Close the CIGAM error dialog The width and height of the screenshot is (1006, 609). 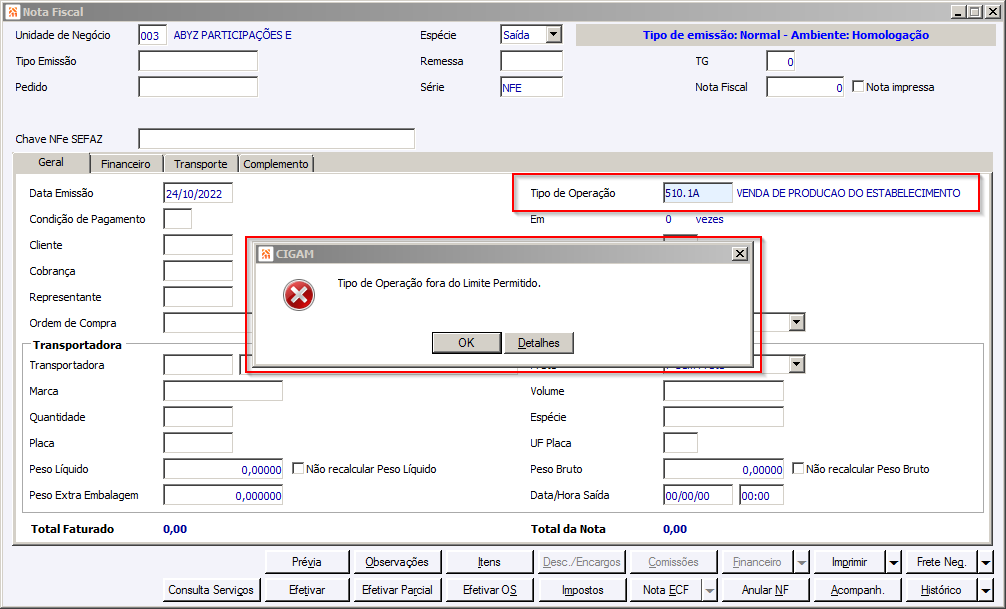point(740,253)
